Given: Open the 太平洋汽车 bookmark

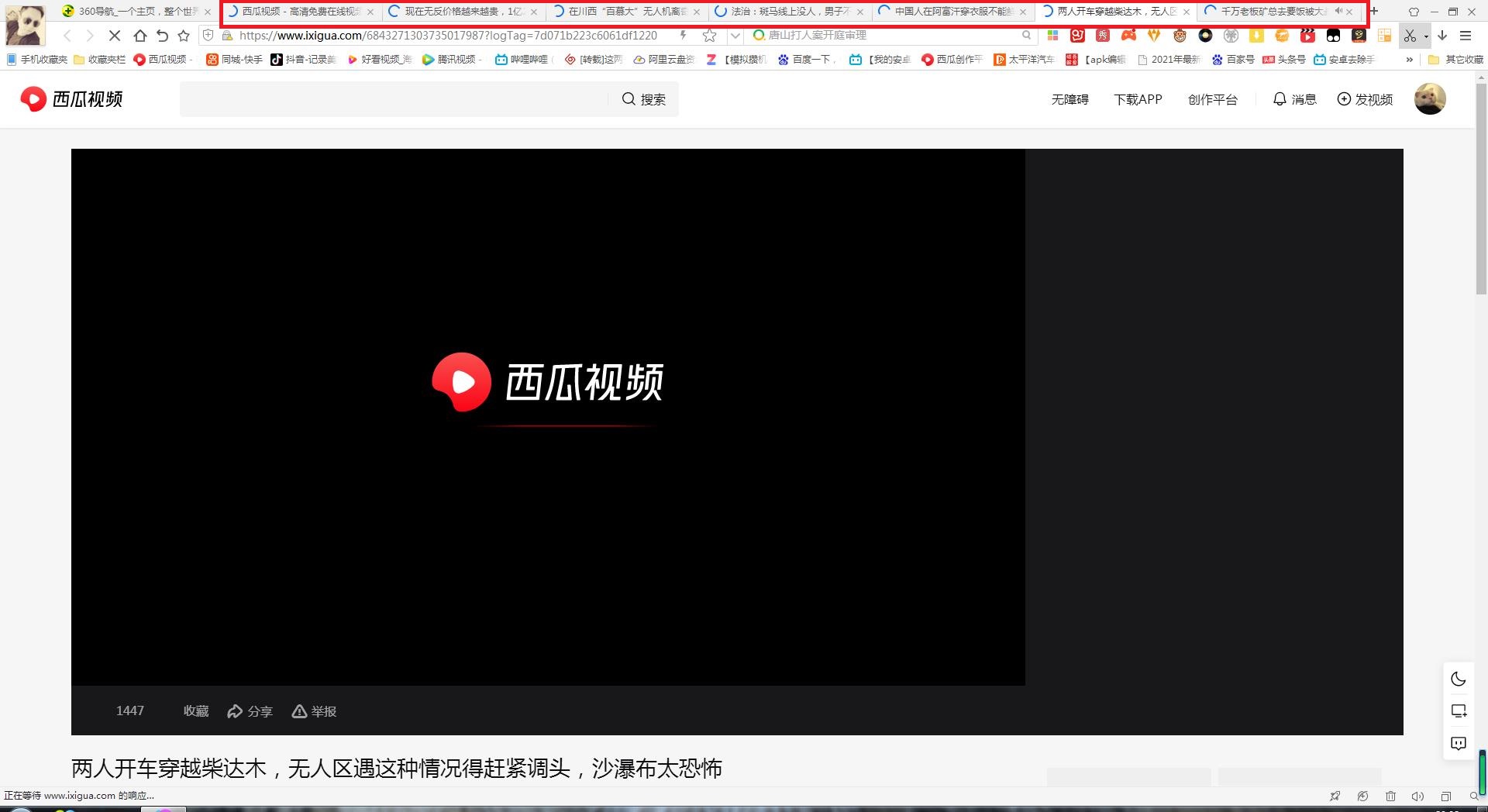Looking at the screenshot, I should (1025, 60).
